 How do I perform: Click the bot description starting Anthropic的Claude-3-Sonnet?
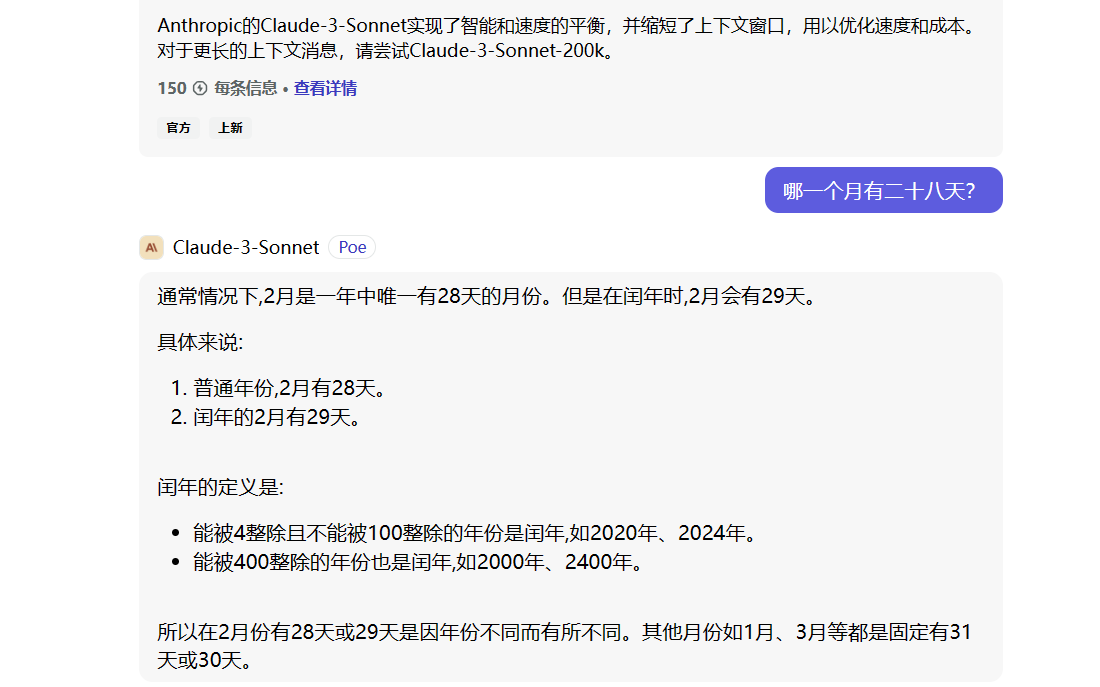point(567,39)
